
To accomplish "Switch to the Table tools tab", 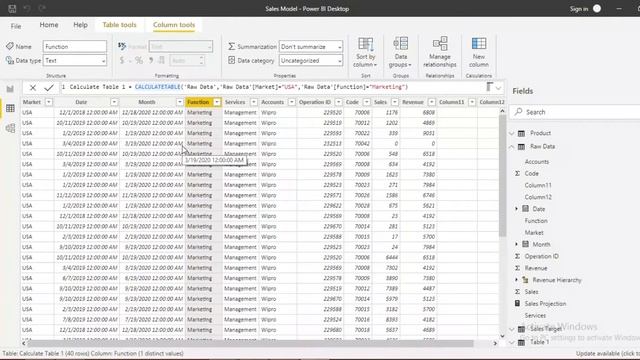I will click(x=119, y=25).
